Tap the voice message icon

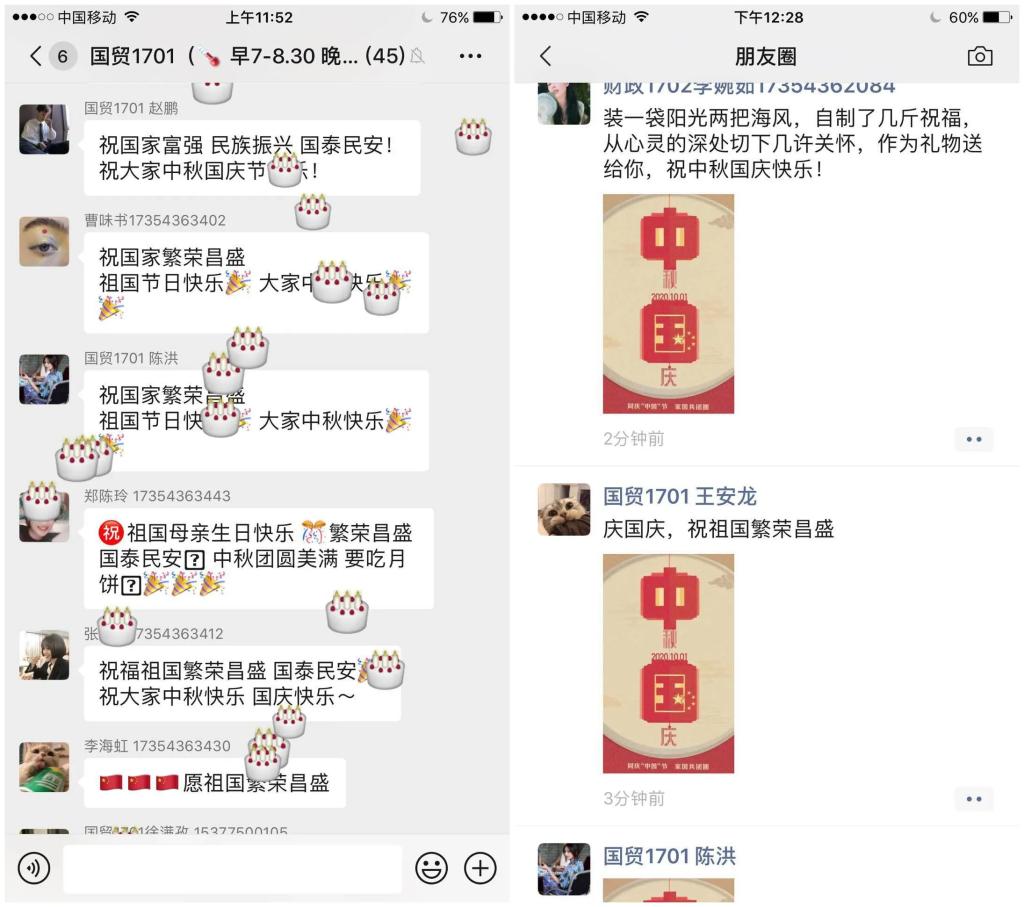coord(34,868)
